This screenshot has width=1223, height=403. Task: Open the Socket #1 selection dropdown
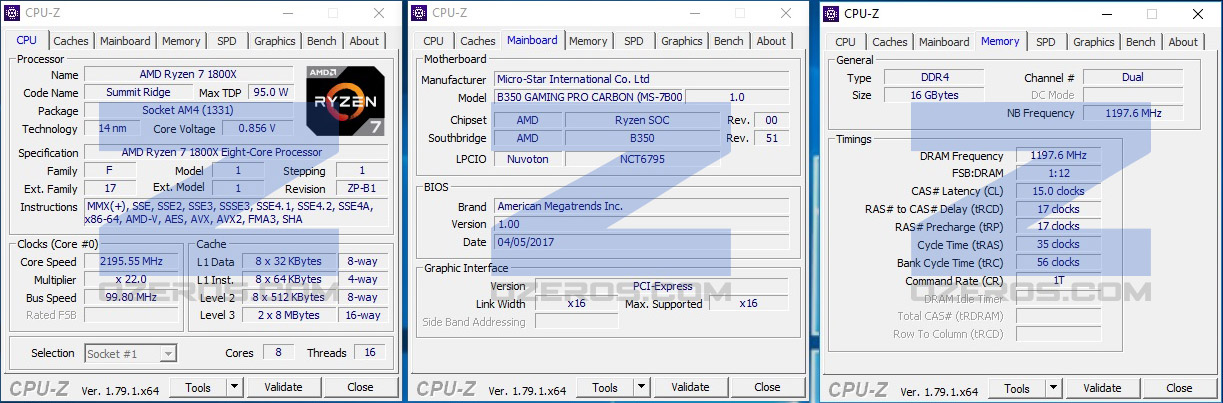click(x=130, y=353)
